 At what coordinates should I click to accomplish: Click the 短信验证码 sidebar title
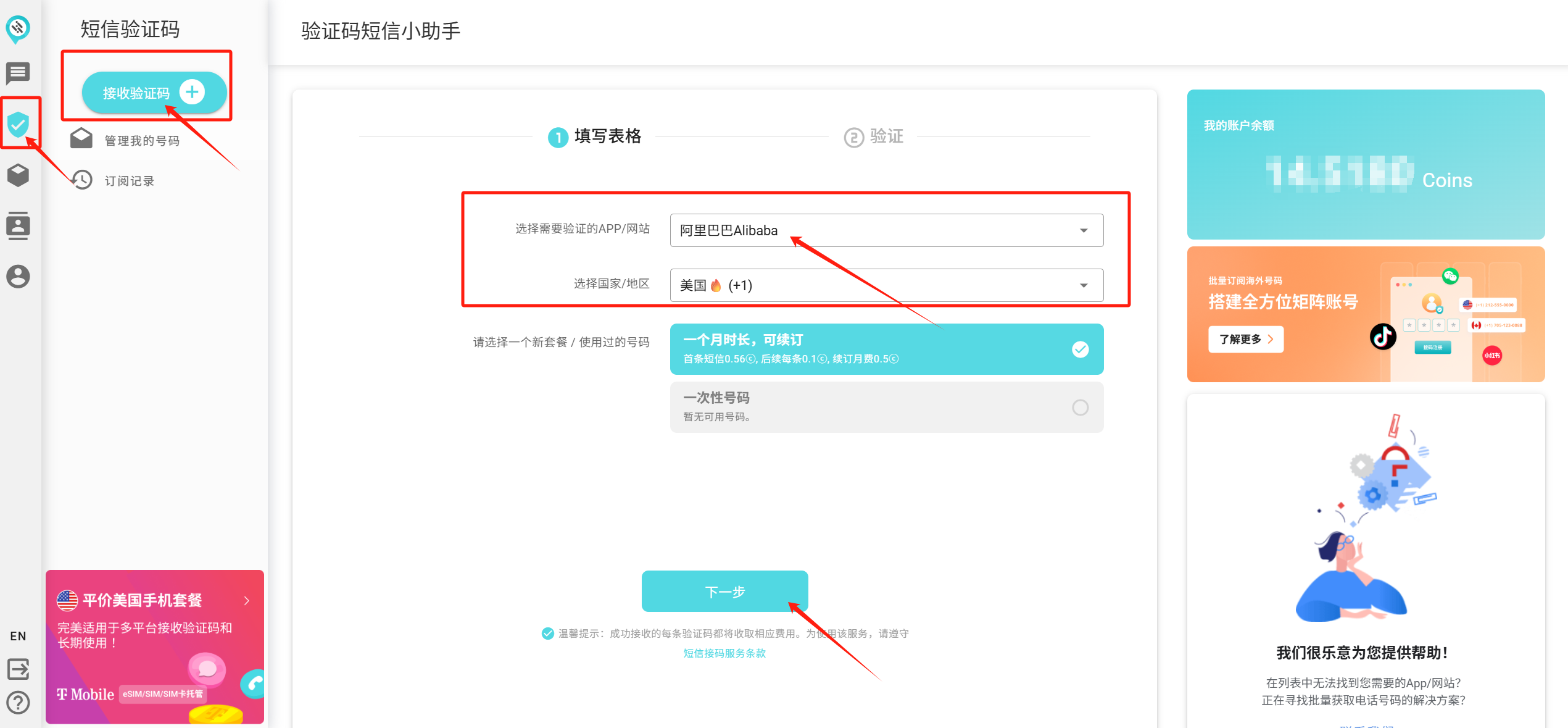(x=130, y=29)
